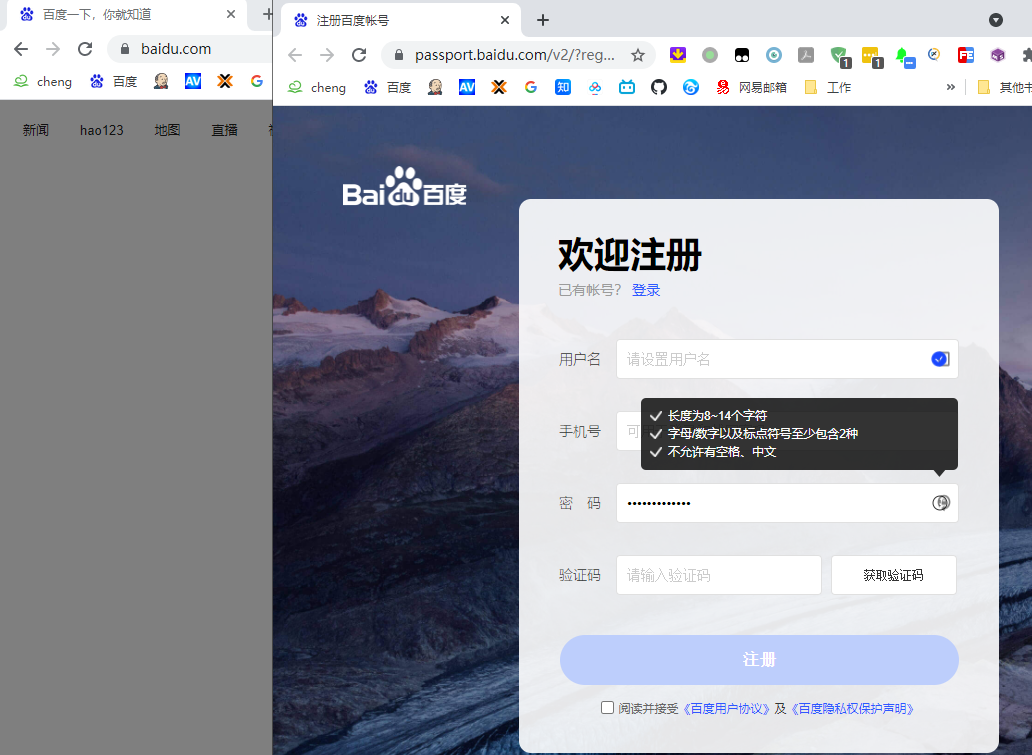
Task: Open the purple download extension icon
Action: 678,55
